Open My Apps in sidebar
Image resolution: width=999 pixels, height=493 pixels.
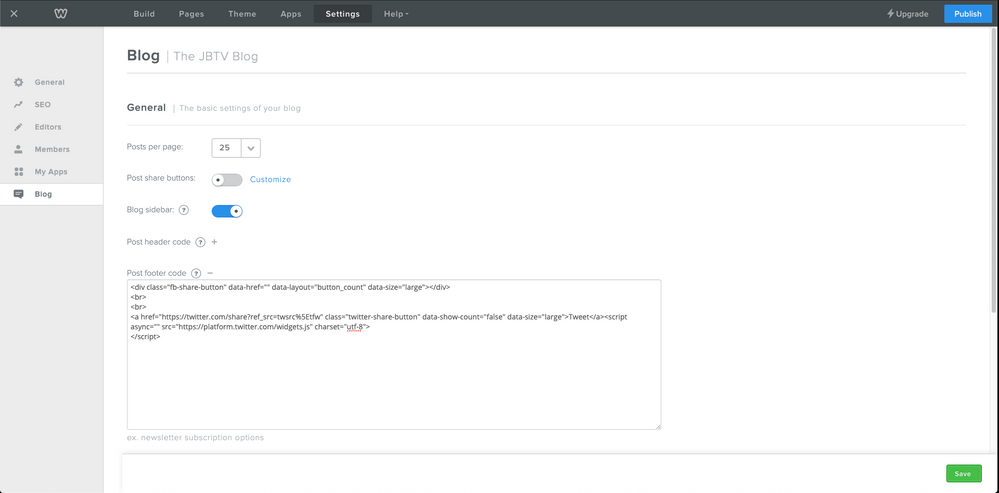point(52,171)
